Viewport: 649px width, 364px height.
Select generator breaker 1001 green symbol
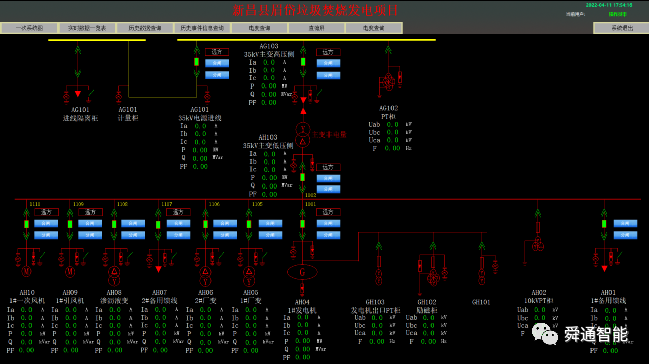click(x=303, y=224)
